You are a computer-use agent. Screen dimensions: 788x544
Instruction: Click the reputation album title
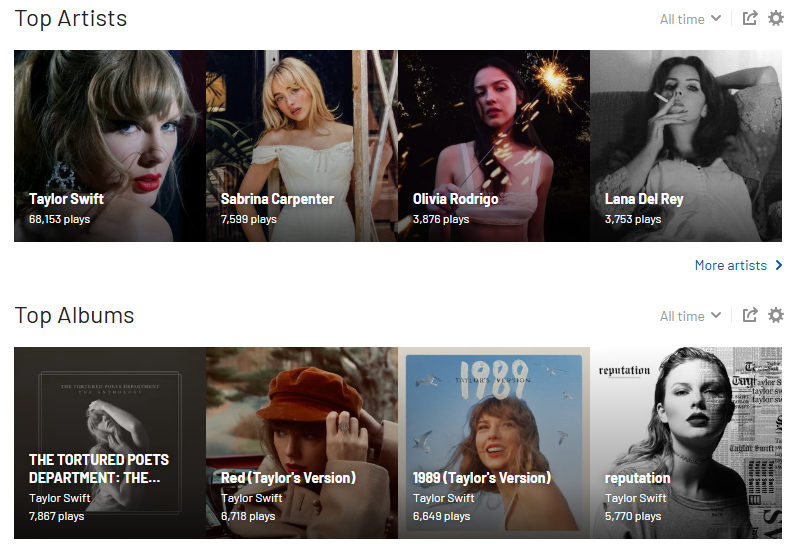pyautogui.click(x=637, y=478)
